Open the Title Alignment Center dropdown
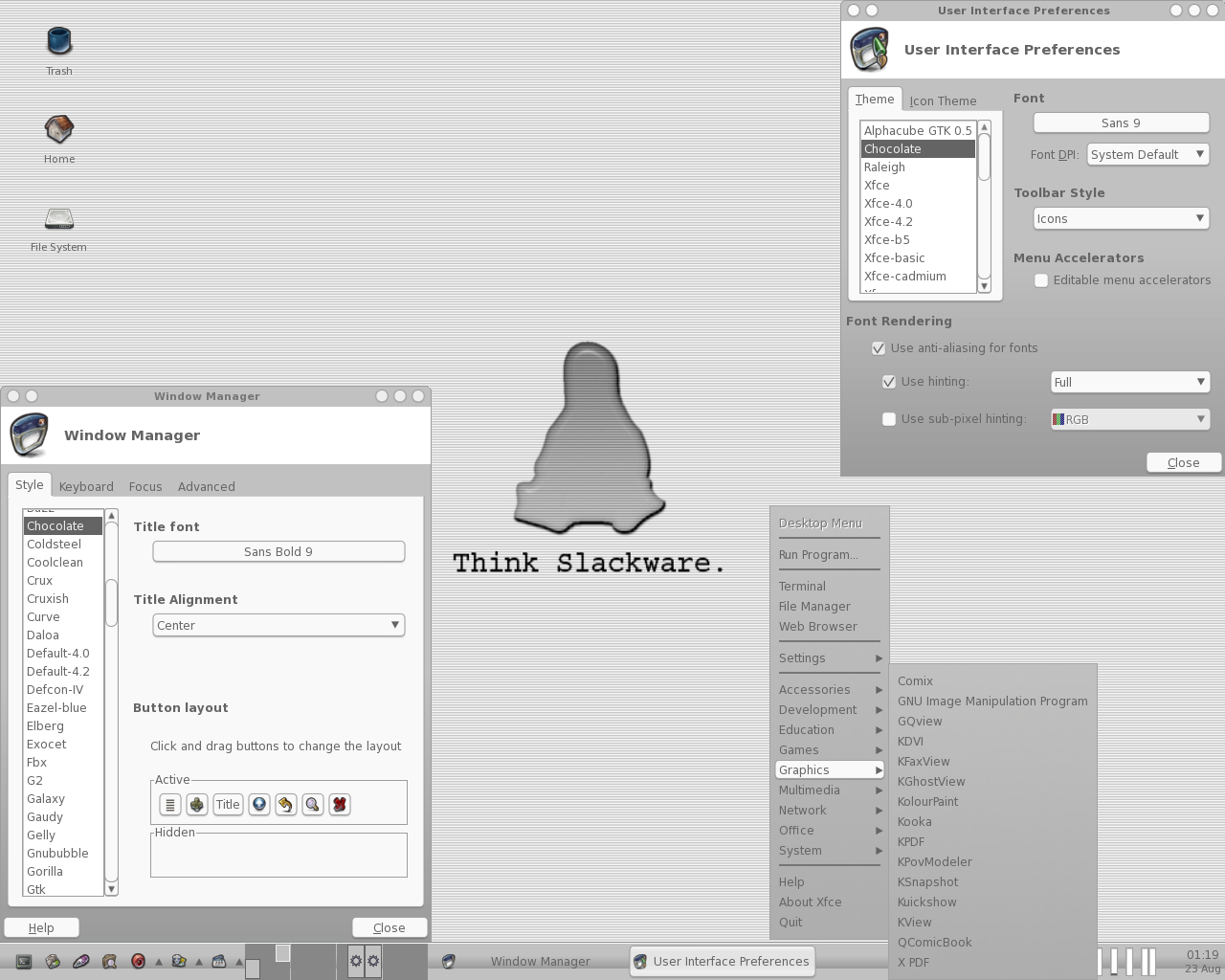 point(278,625)
